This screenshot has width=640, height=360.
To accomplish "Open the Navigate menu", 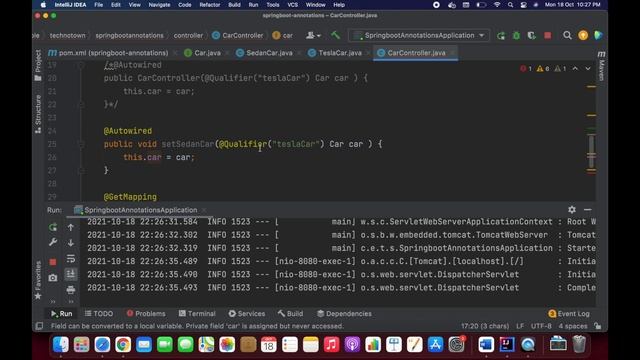I will coord(159,5).
